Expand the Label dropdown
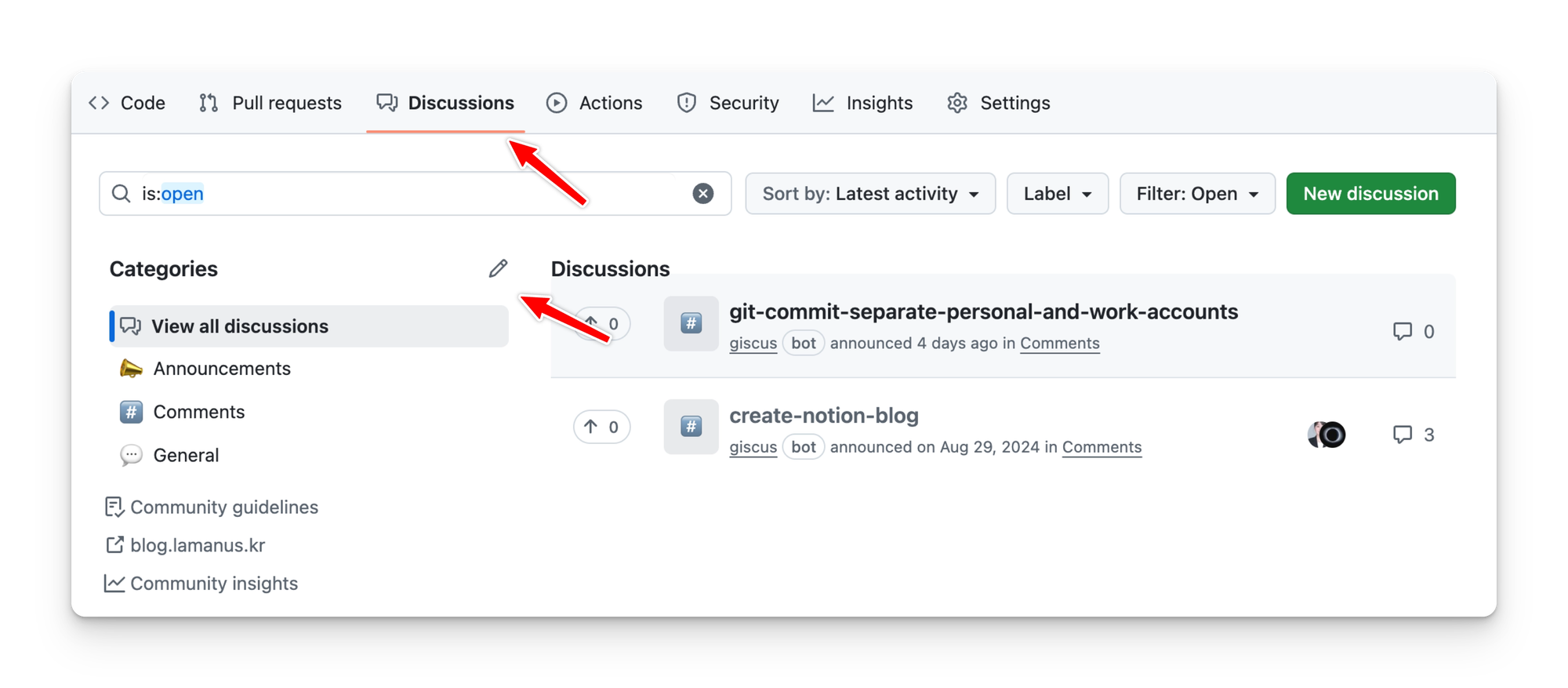This screenshot has width=1568, height=688. click(x=1057, y=194)
